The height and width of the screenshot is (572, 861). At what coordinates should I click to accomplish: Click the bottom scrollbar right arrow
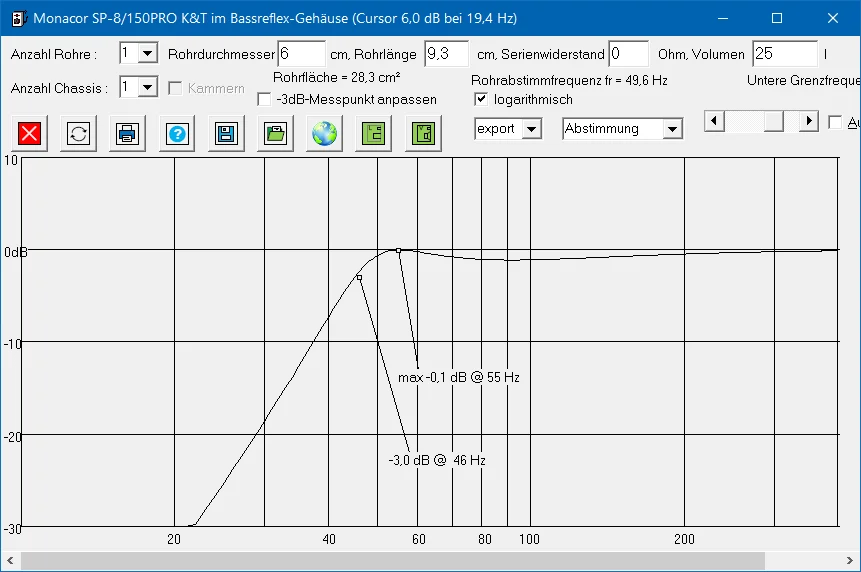point(850,561)
